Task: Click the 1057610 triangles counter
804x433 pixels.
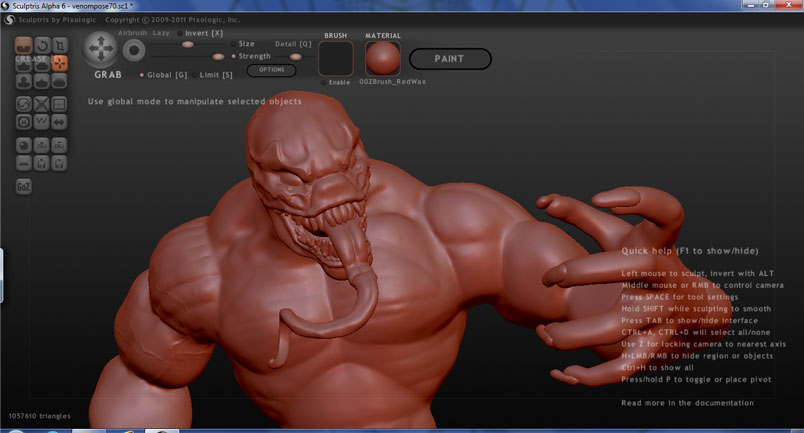Action: pos(39,416)
